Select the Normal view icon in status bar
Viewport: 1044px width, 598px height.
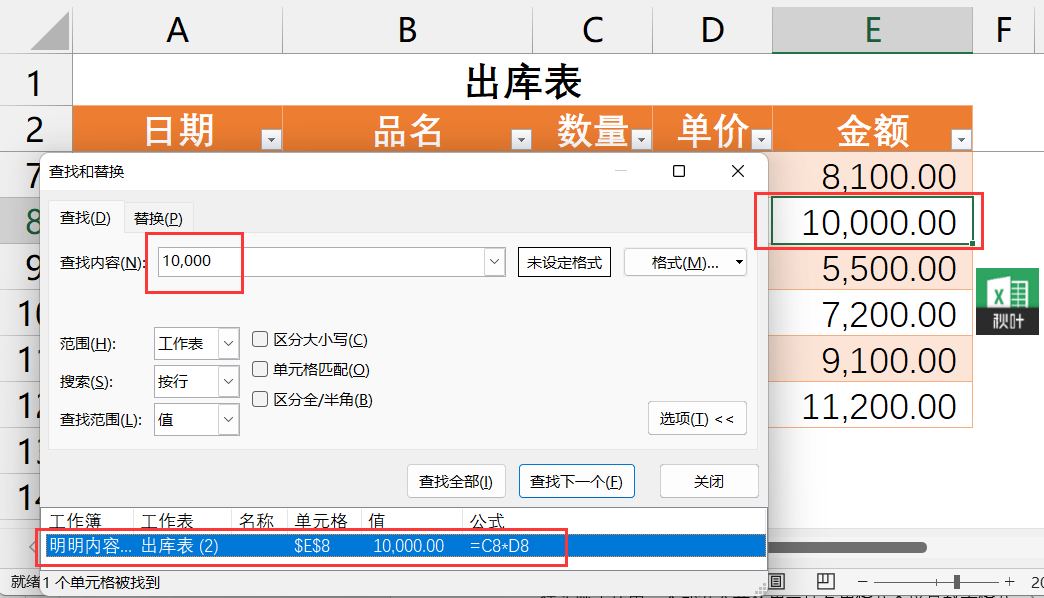[778, 581]
